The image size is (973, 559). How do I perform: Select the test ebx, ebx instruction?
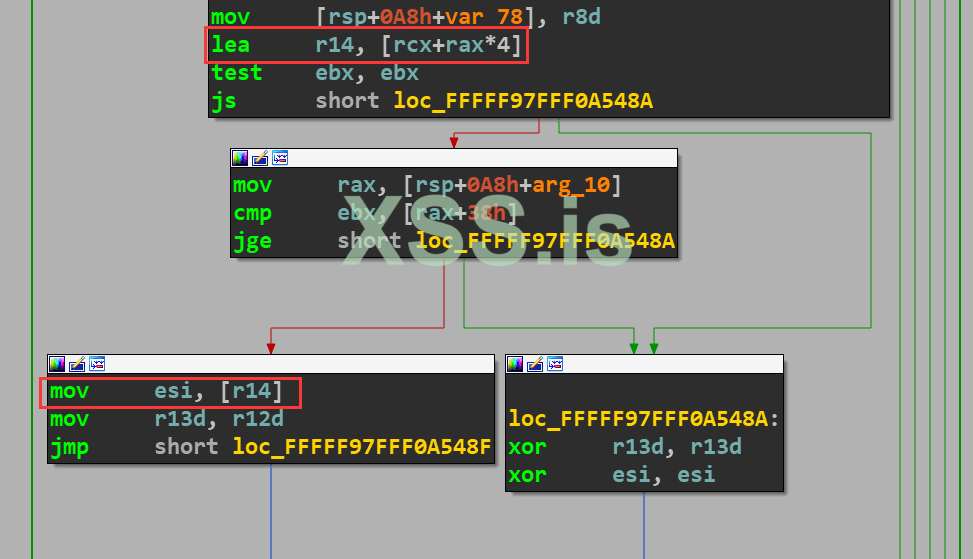tap(315, 73)
